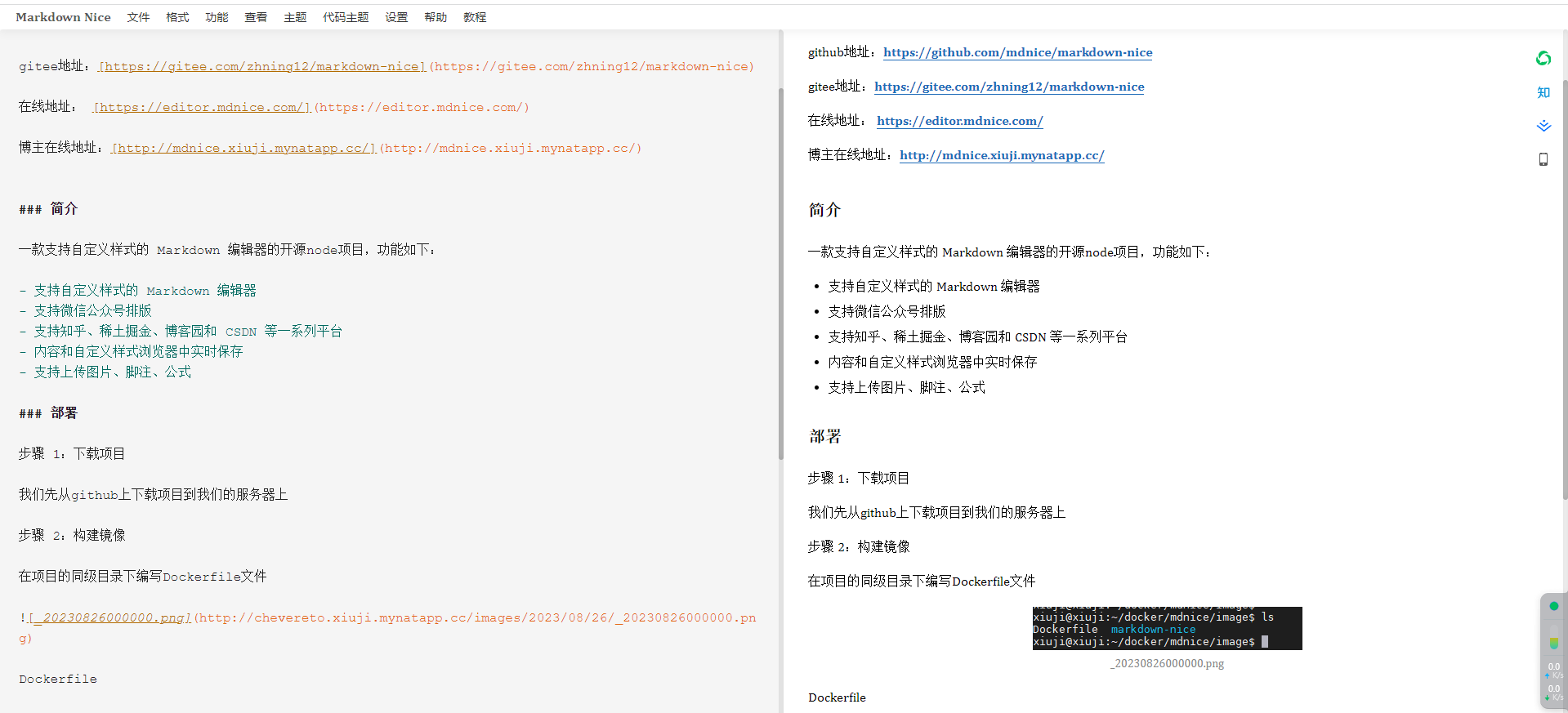Open the 查看 menu

(x=256, y=17)
